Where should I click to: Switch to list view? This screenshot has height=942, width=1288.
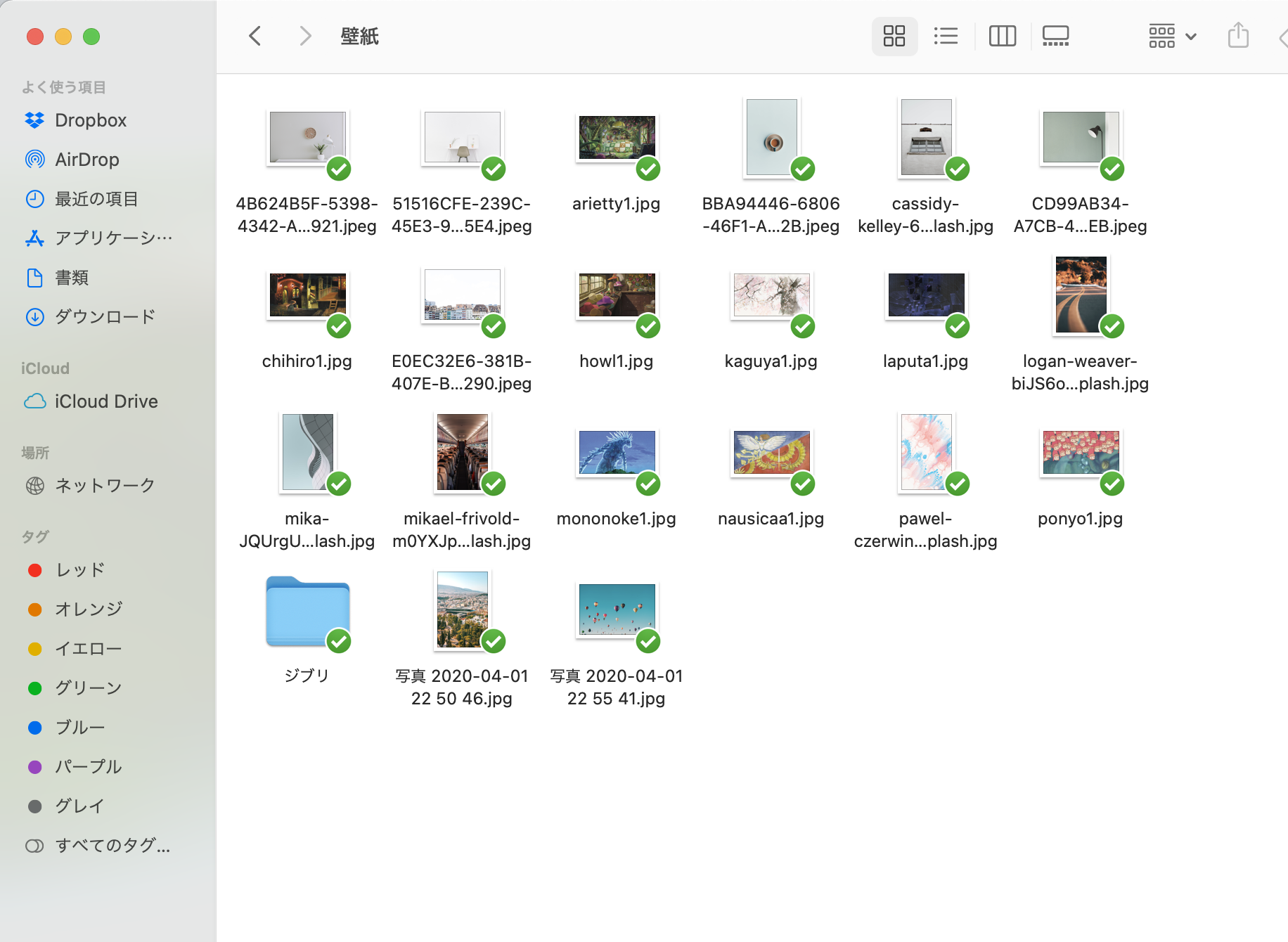point(946,36)
